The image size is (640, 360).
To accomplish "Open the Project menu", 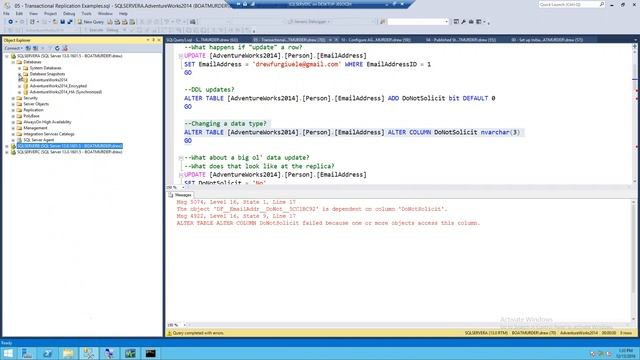I will (x=51, y=13).
